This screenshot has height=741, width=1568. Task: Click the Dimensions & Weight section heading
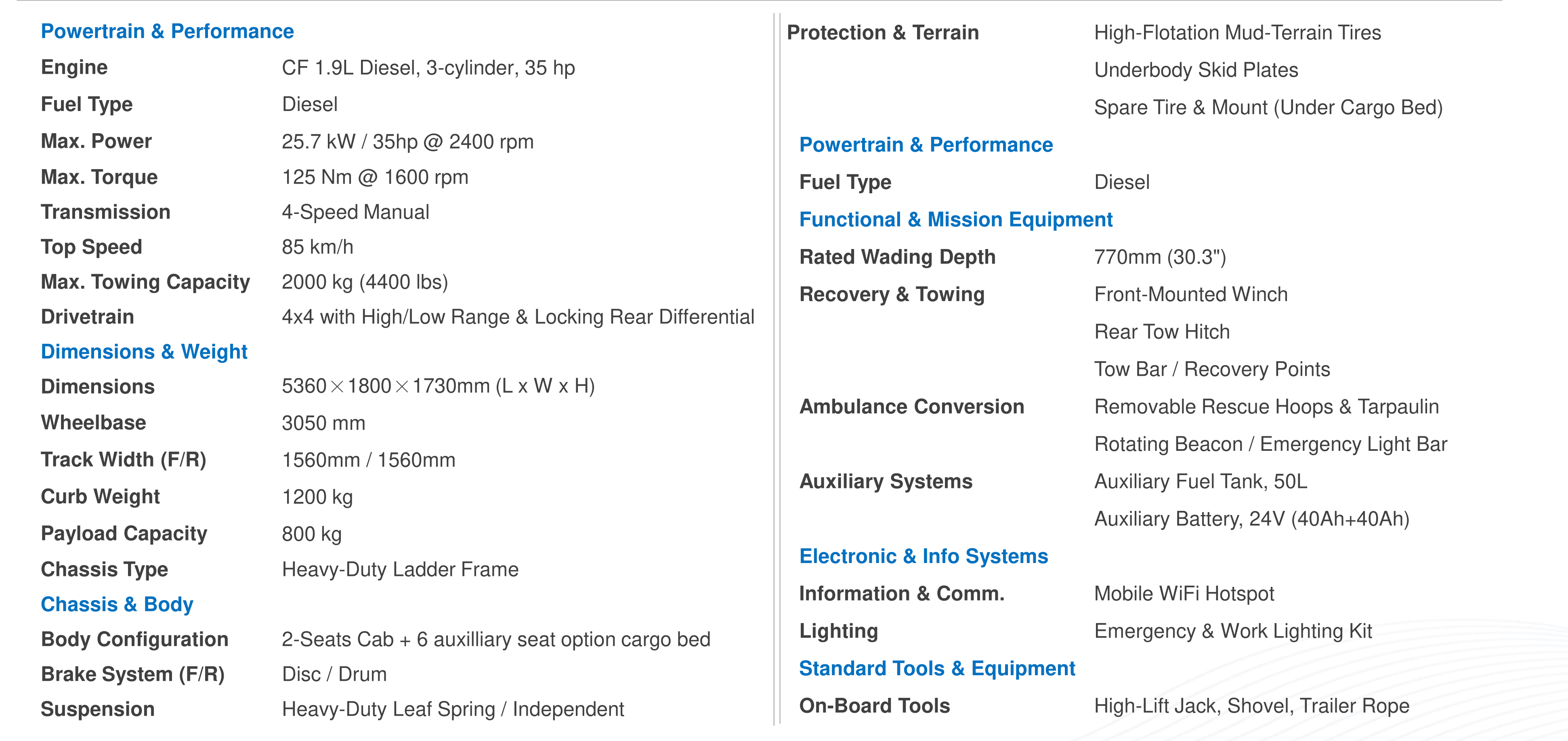(x=144, y=352)
